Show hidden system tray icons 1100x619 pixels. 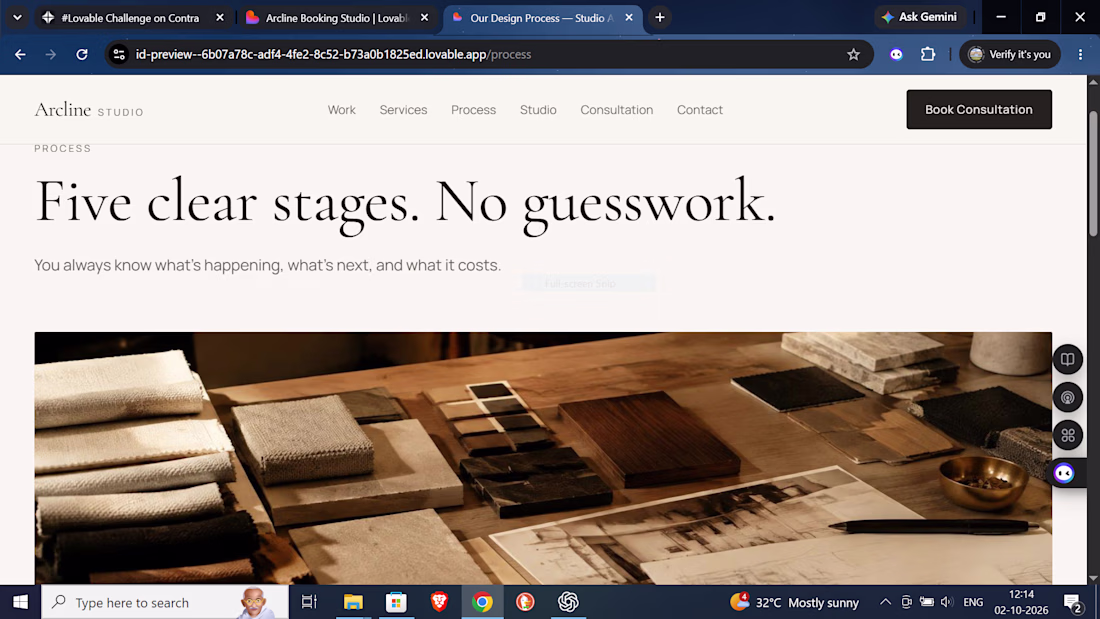tap(885, 602)
